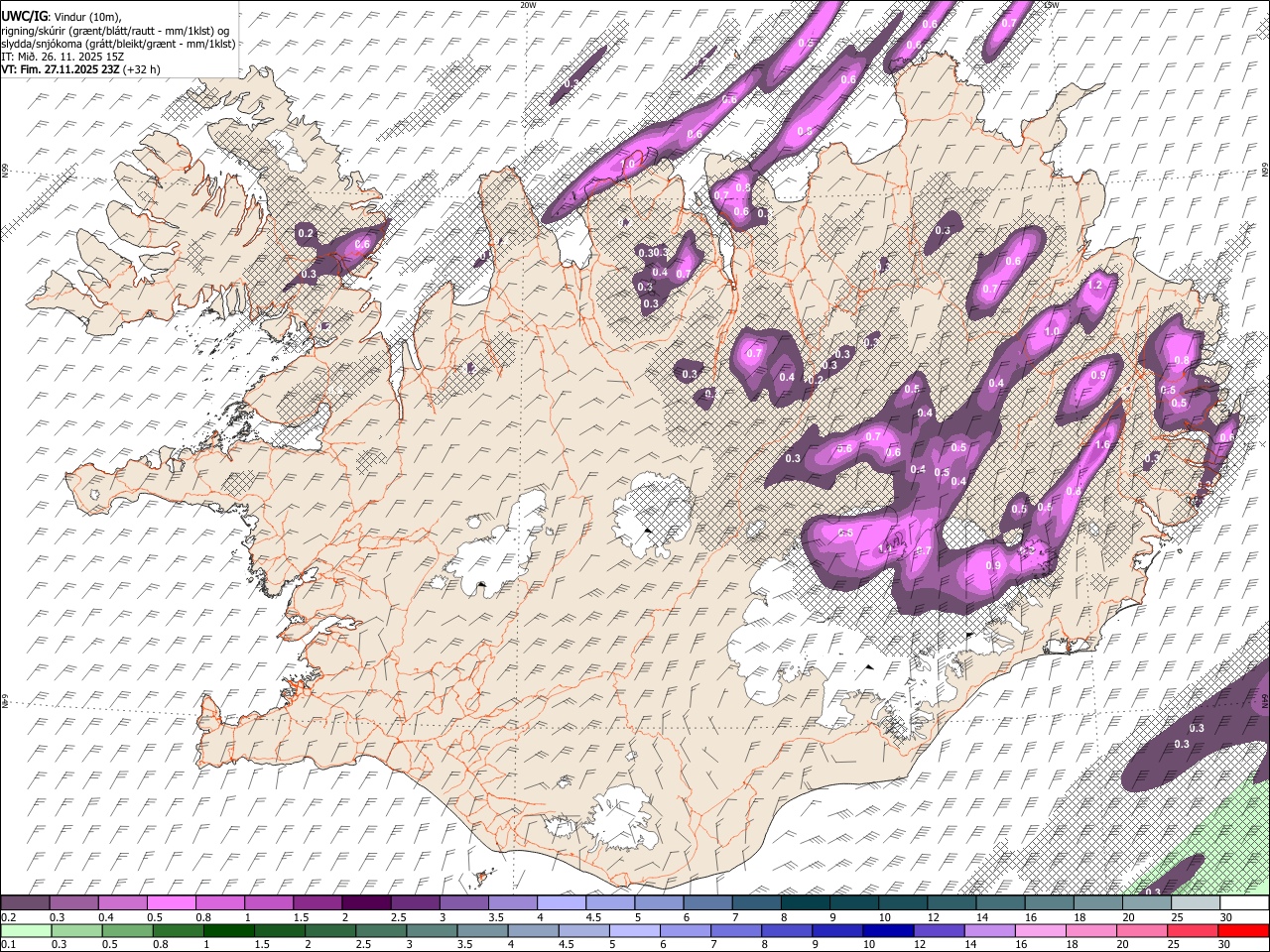This screenshot has width=1270, height=952.
Task: Pick the bright pink 0.5 swatch in the purple scale
Action: tap(171, 902)
